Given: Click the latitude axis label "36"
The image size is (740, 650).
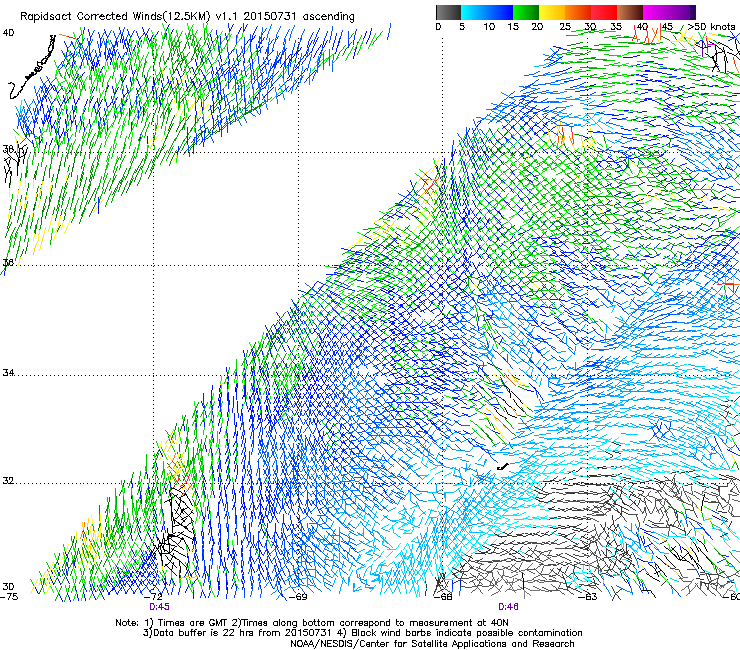Looking at the screenshot, I should tap(8, 263).
